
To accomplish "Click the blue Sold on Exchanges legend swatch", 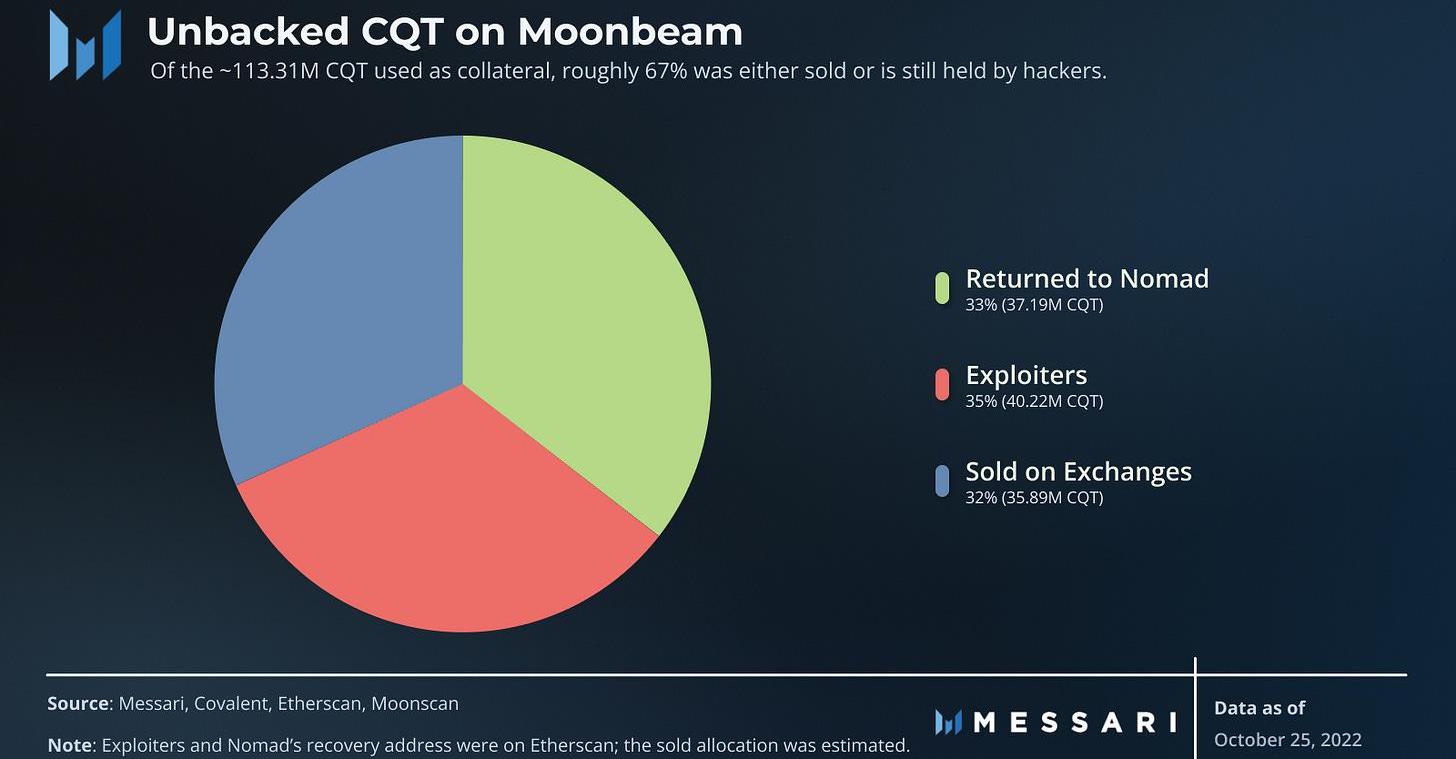I will coord(942,480).
